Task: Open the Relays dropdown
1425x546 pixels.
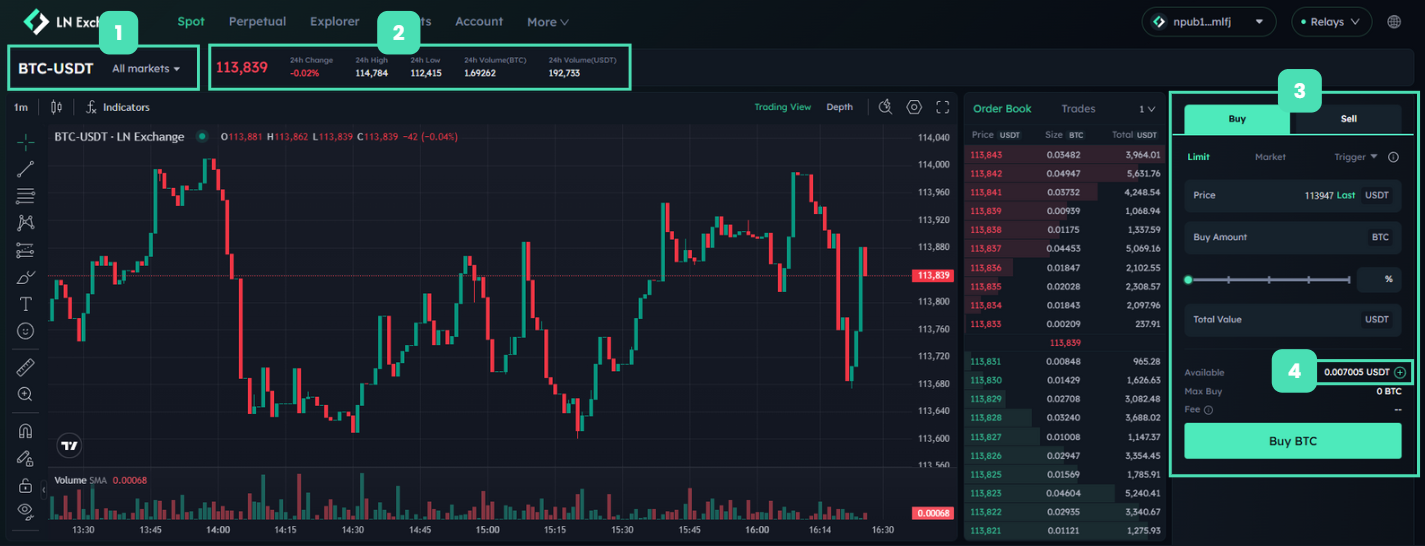Action: pyautogui.click(x=1333, y=21)
